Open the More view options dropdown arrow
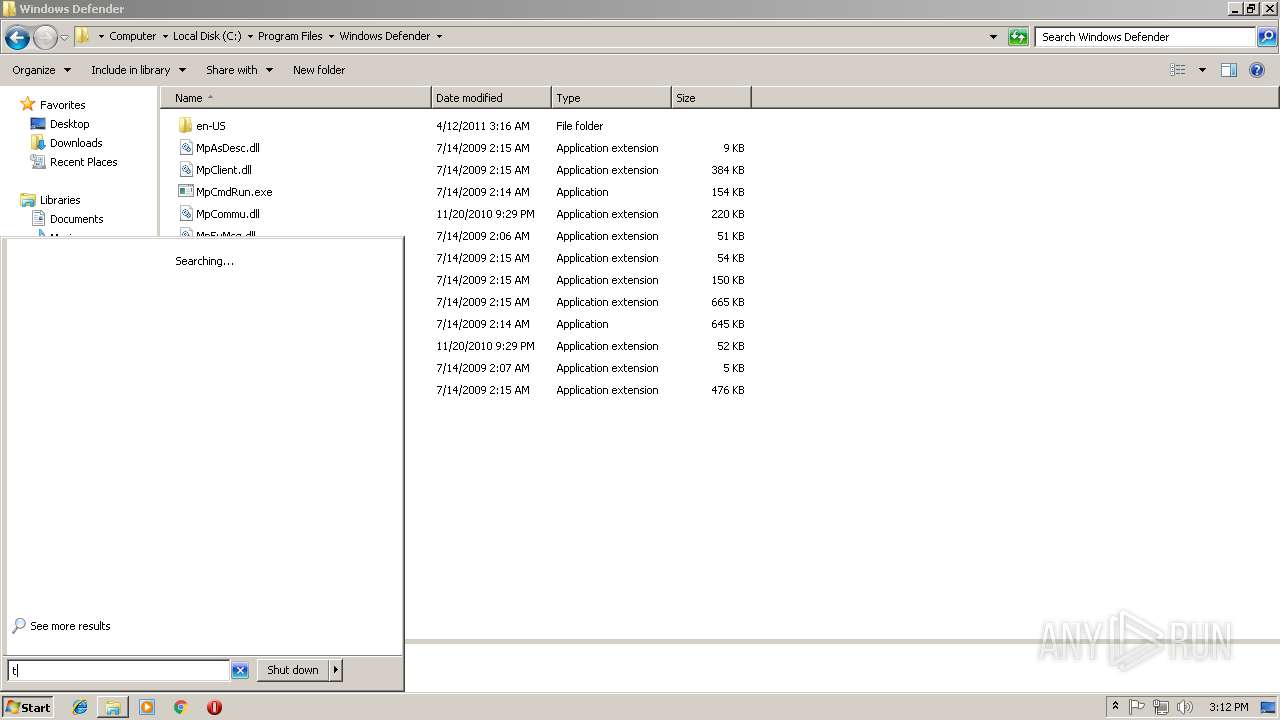The image size is (1280, 720). point(1202,70)
